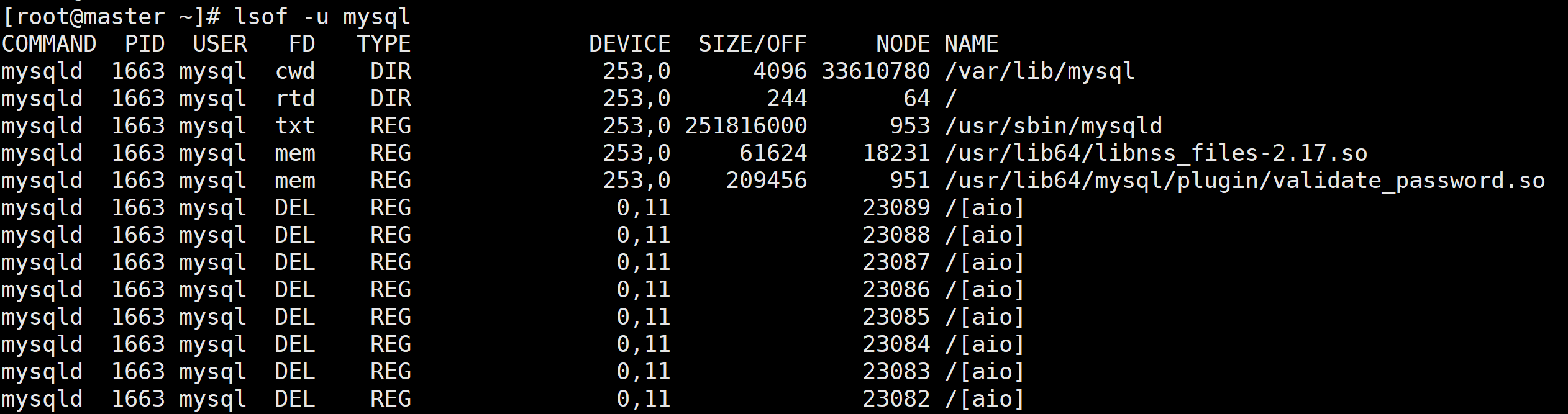
Task: Click the command text 'lsof -u mysql'
Action: pyautogui.click(x=322, y=17)
